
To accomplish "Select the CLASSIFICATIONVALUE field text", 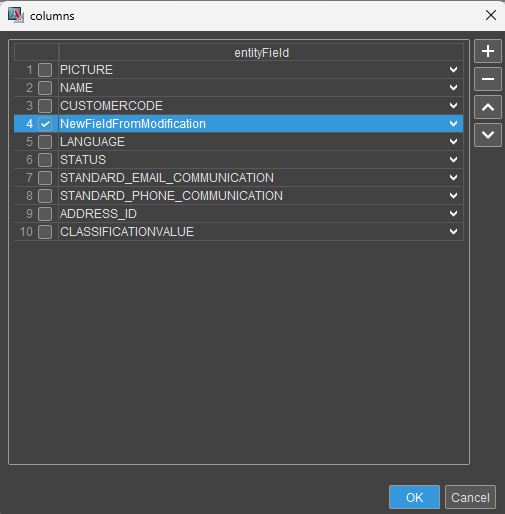I will tap(127, 232).
